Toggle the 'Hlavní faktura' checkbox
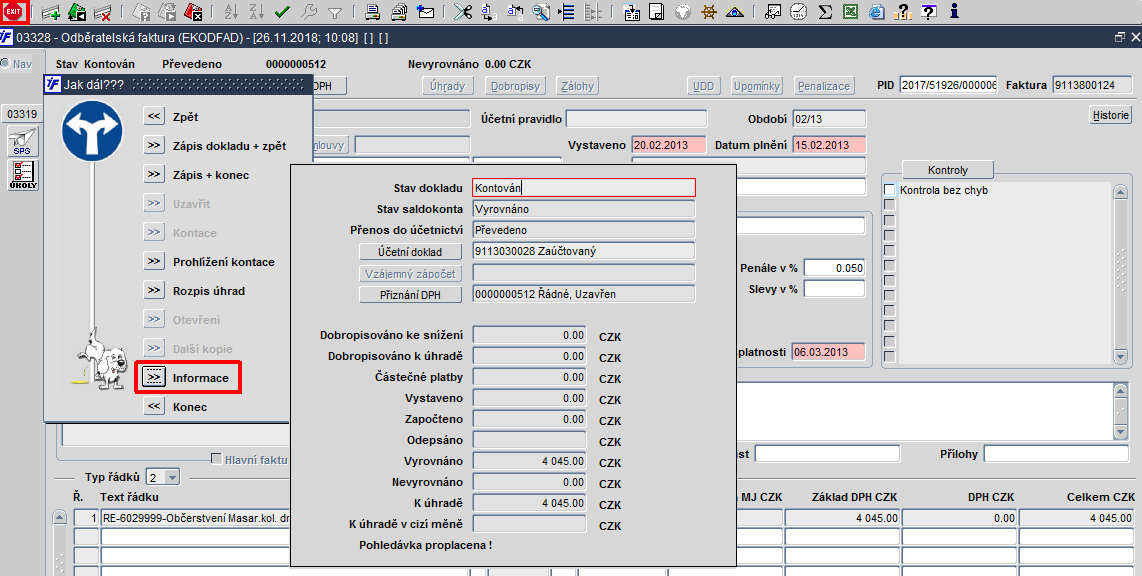 click(x=216, y=459)
